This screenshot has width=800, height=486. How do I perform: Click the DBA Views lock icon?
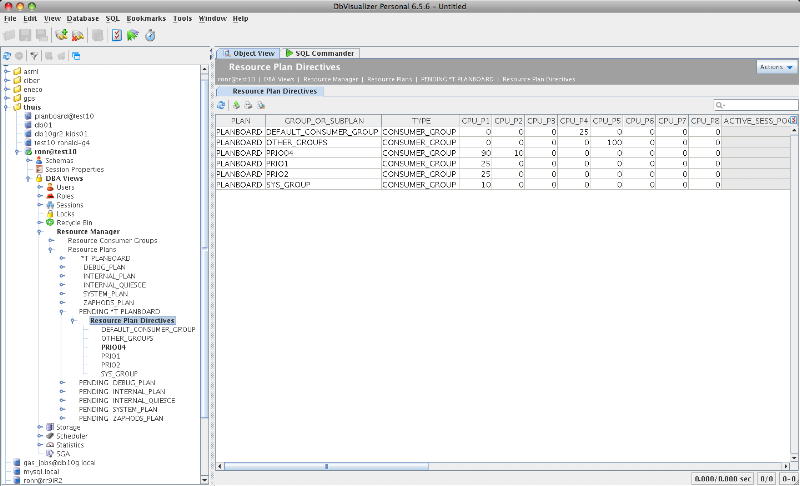39,178
